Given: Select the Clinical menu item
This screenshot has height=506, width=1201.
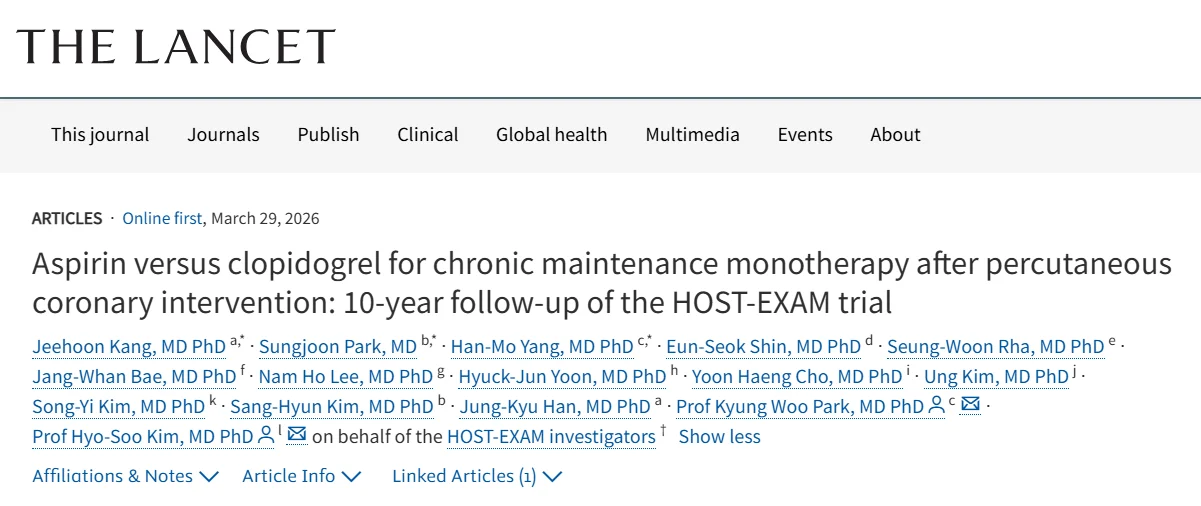Looking at the screenshot, I should [x=428, y=134].
